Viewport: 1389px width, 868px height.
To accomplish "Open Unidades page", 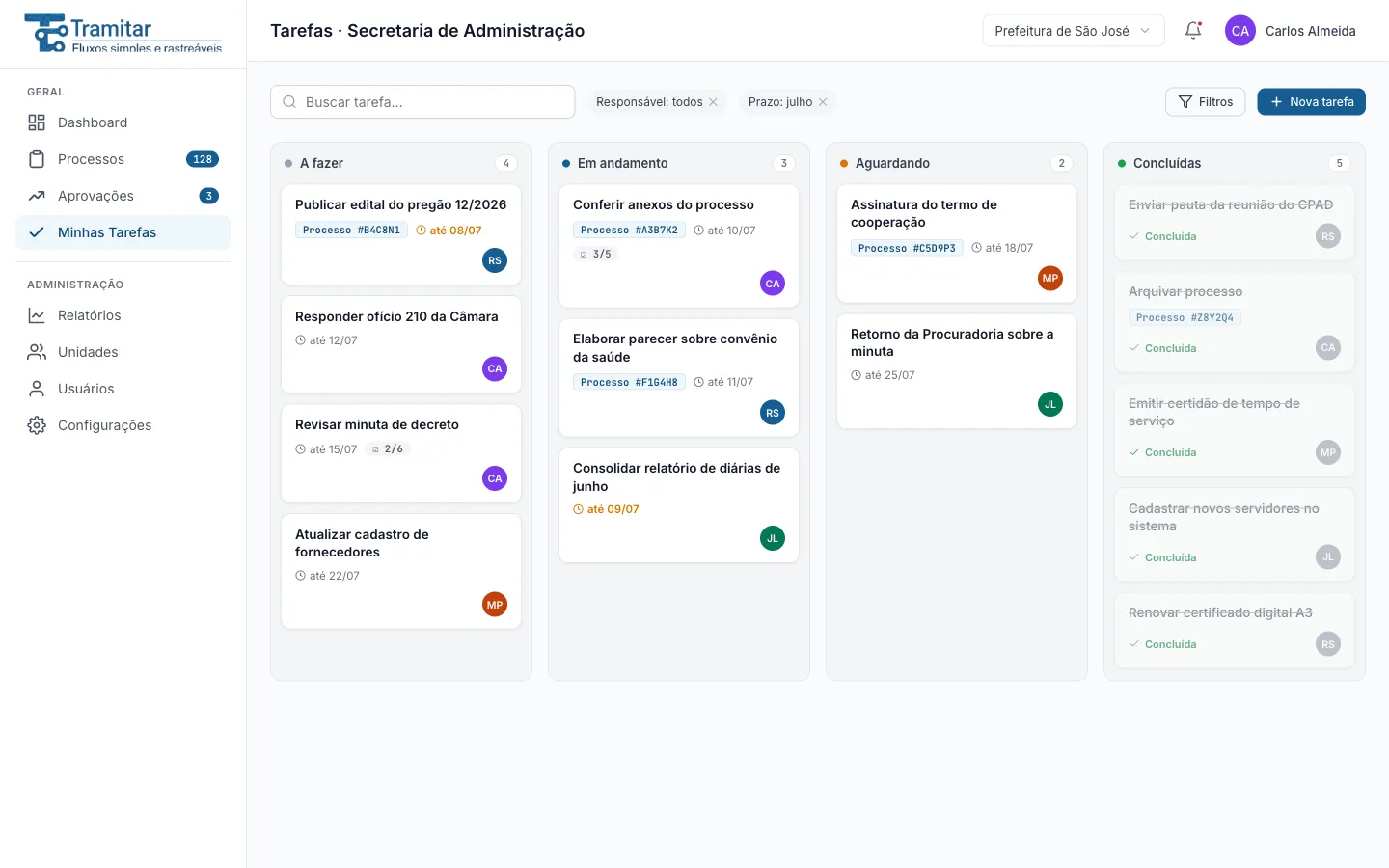I will pyautogui.click(x=123, y=352).
